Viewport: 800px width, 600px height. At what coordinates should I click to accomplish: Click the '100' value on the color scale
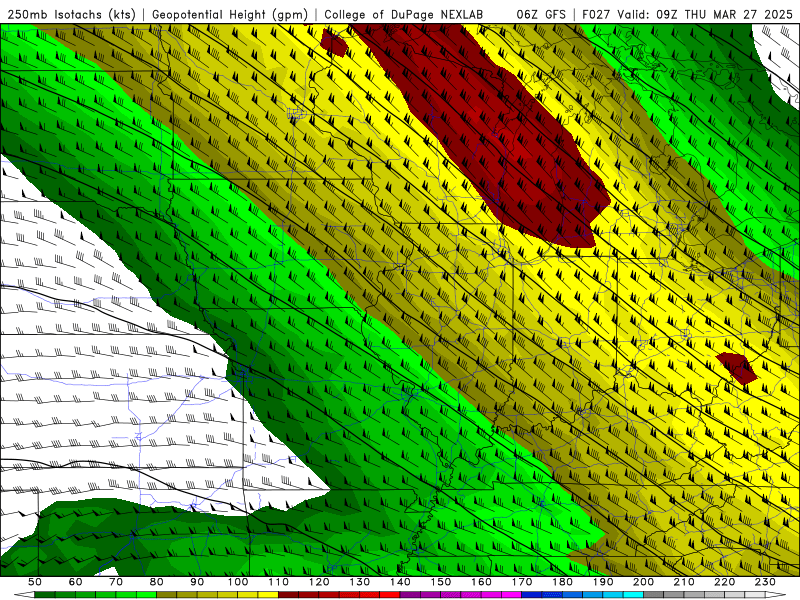point(238,582)
